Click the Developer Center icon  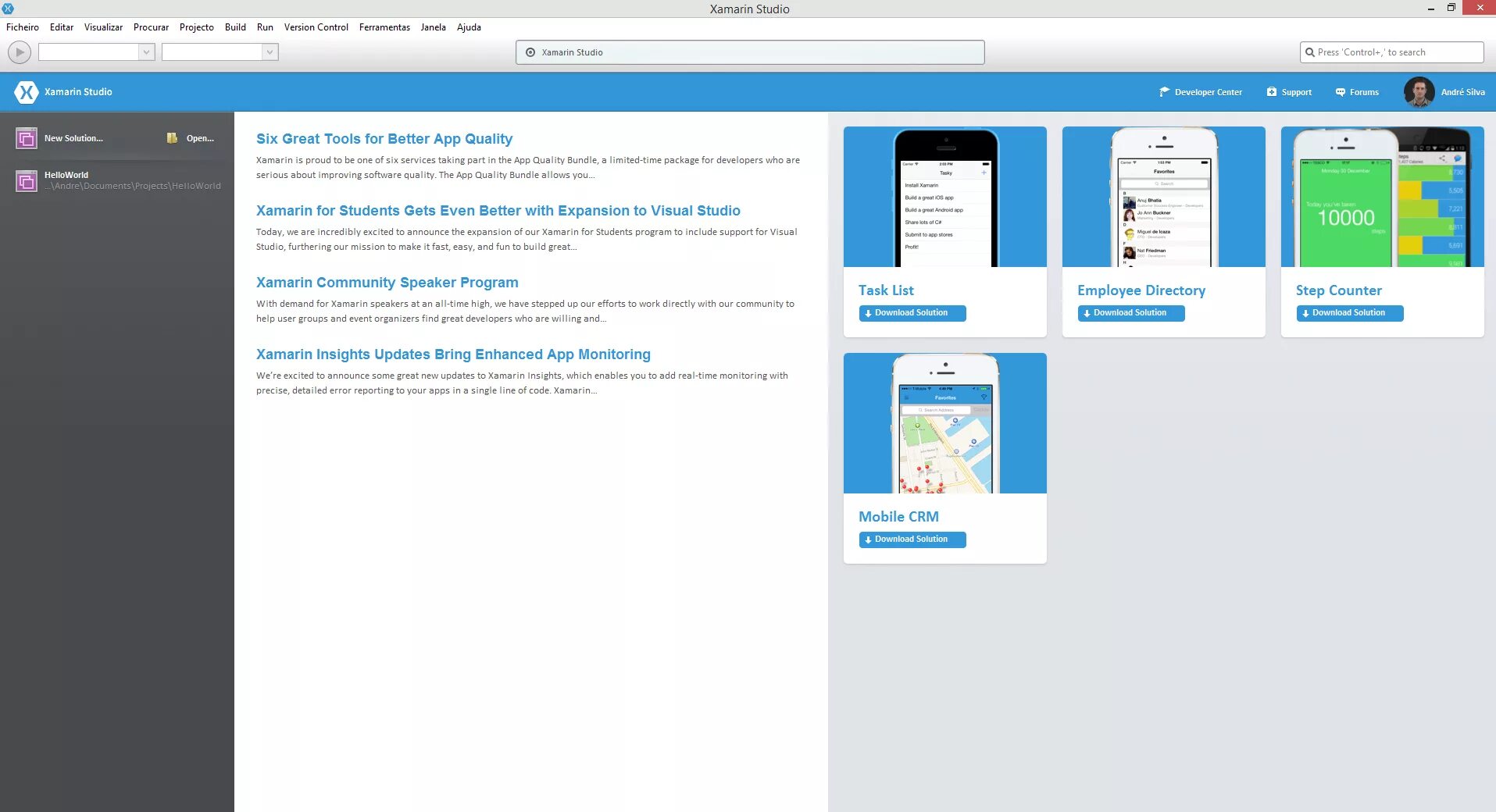(x=1164, y=92)
